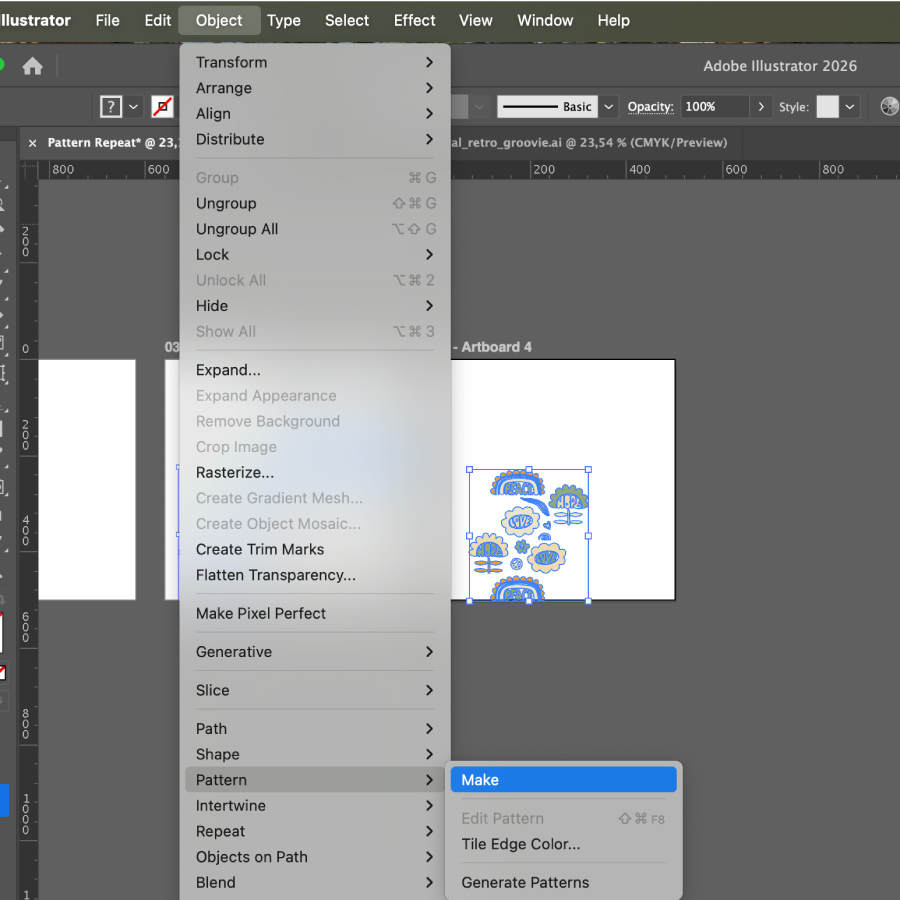Click the Opacity label link
The width and height of the screenshot is (900, 900).
coord(650,107)
